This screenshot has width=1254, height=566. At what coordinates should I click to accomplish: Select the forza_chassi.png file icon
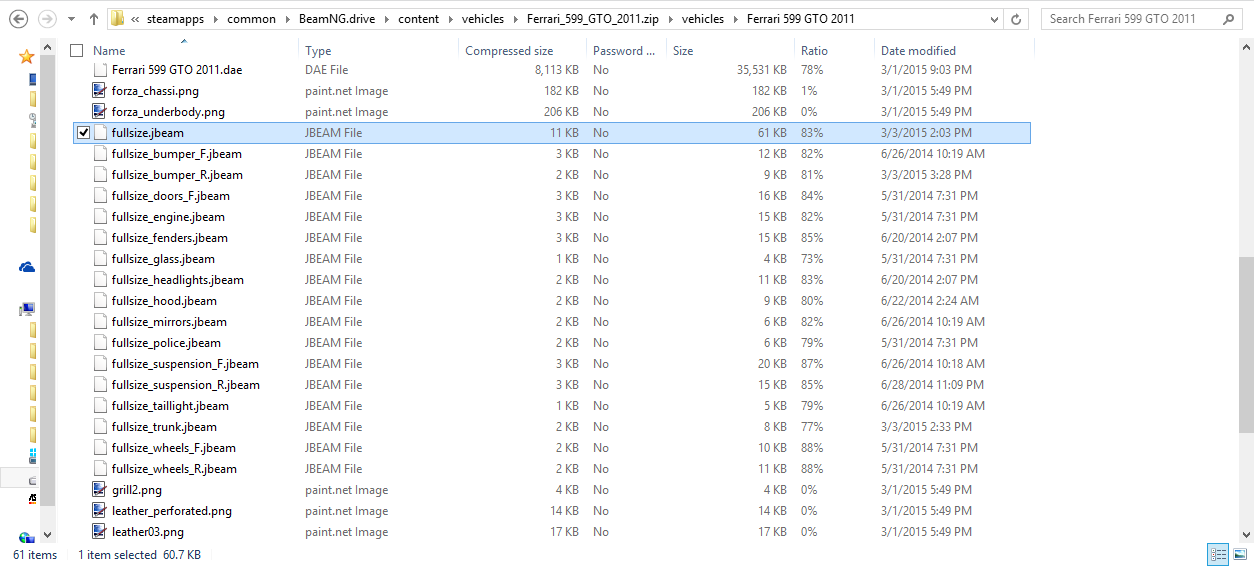[99, 91]
